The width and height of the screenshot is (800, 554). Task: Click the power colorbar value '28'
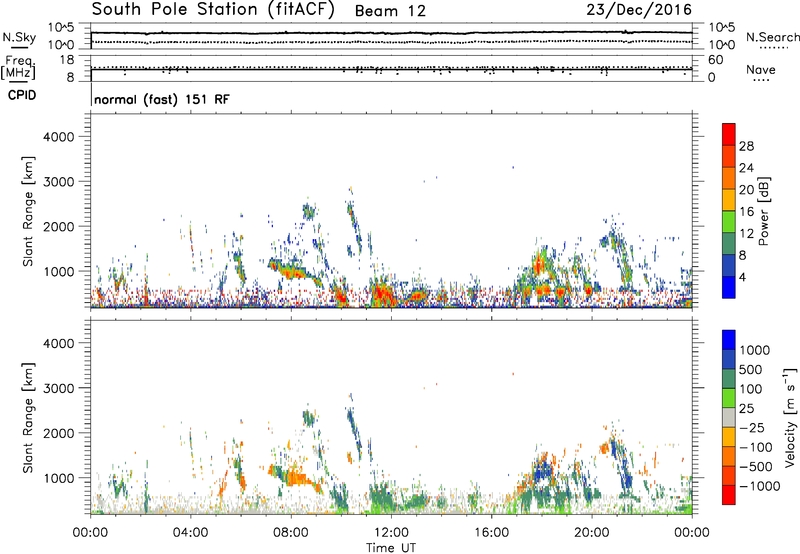point(746,146)
